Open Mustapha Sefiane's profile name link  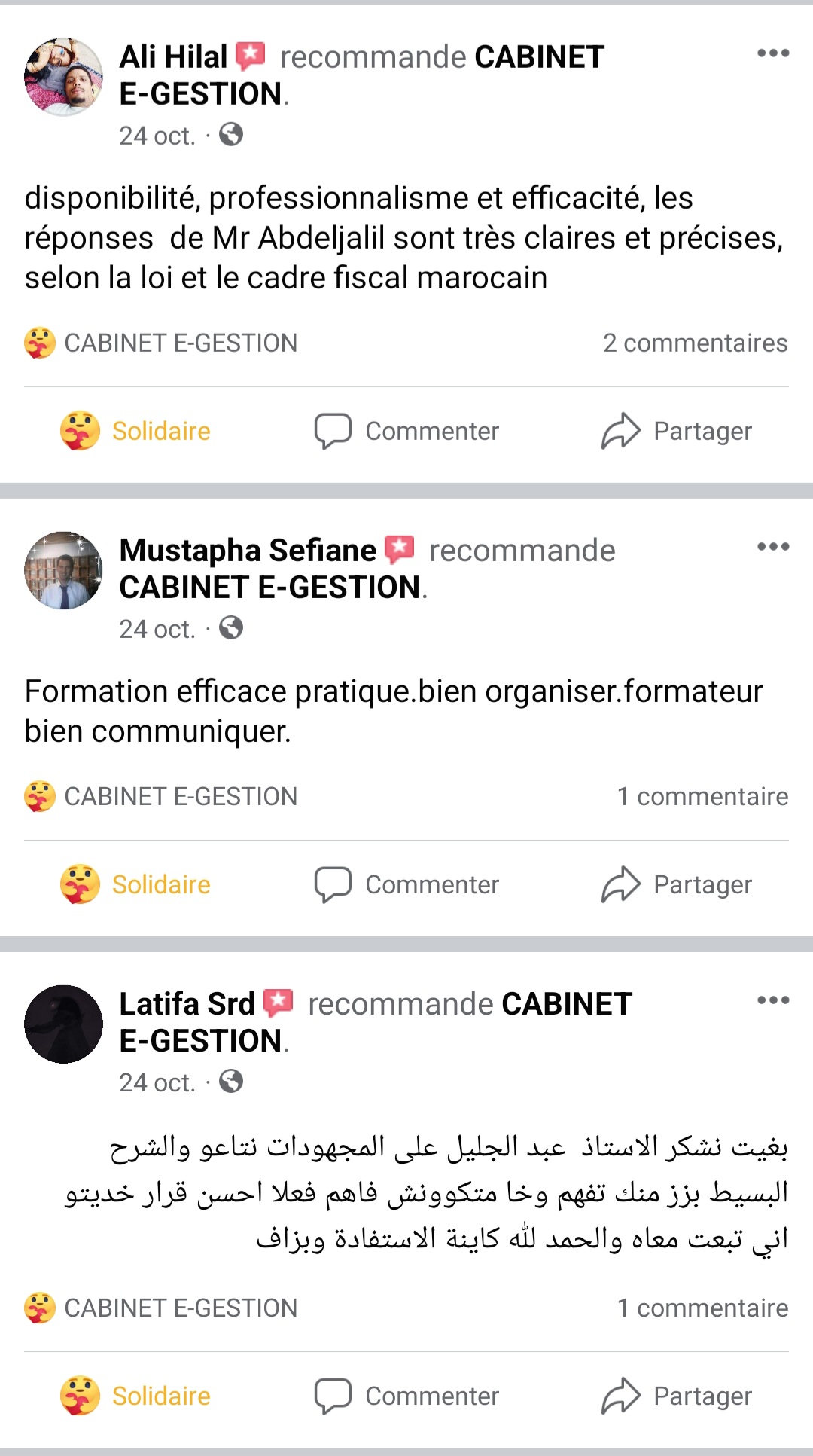[x=248, y=551]
